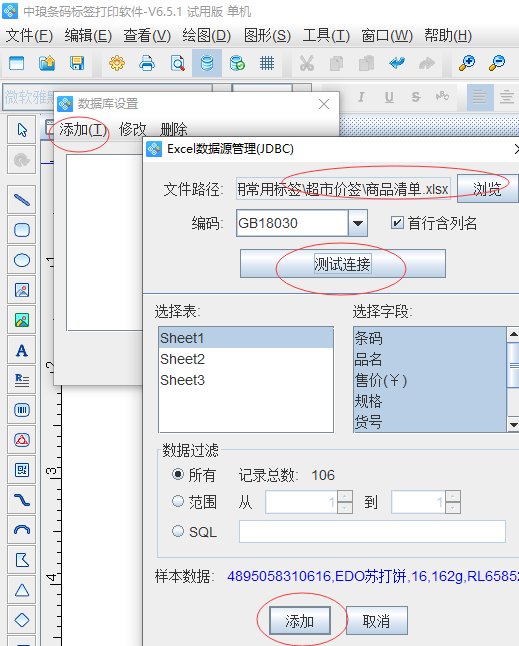Select the rich text tool

(22, 380)
